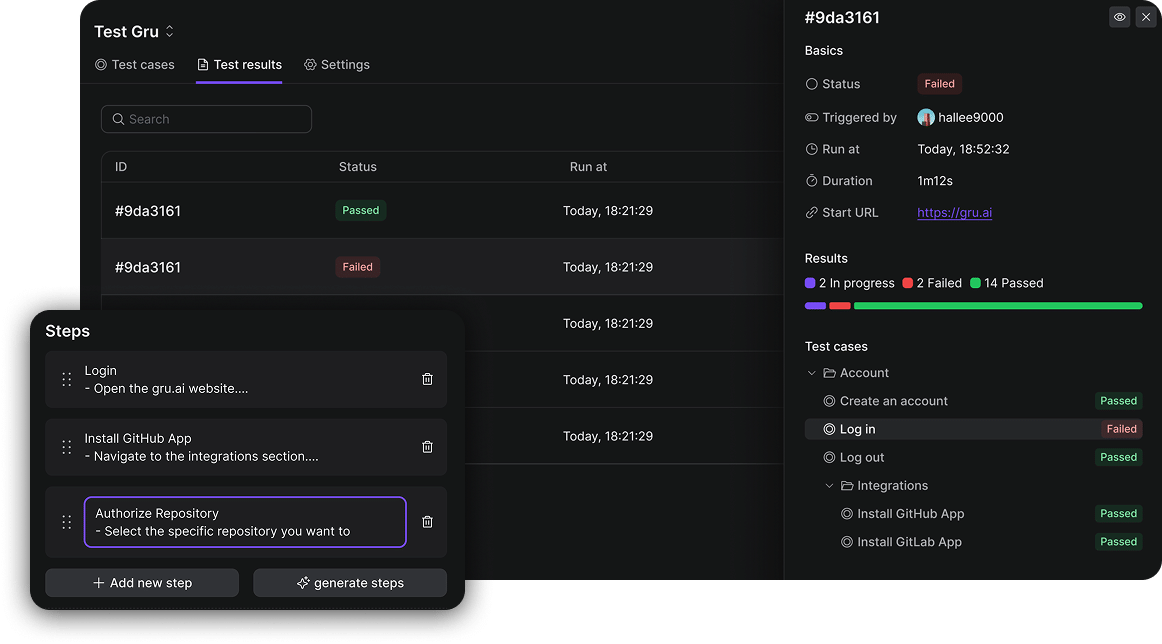
Task: Add a new step
Action: pos(142,583)
